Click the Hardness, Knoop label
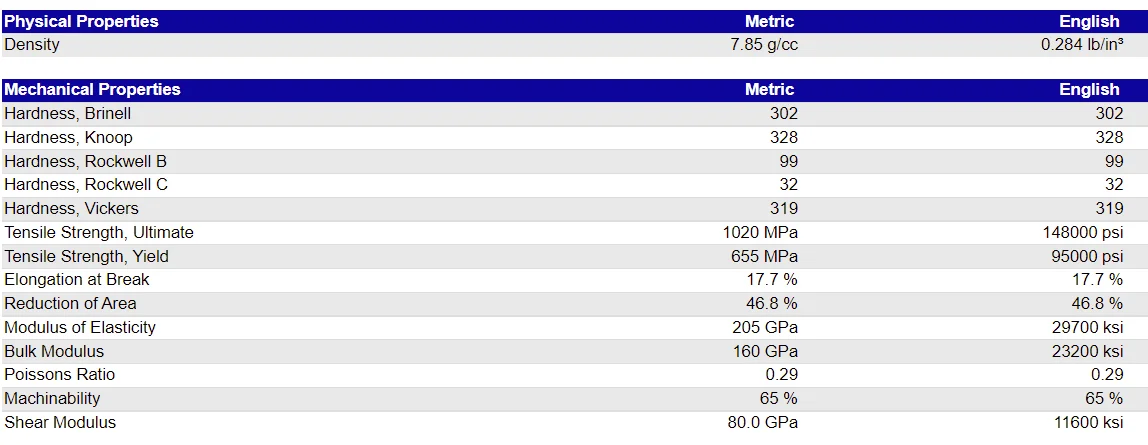The height and width of the screenshot is (445, 1148). 68,138
